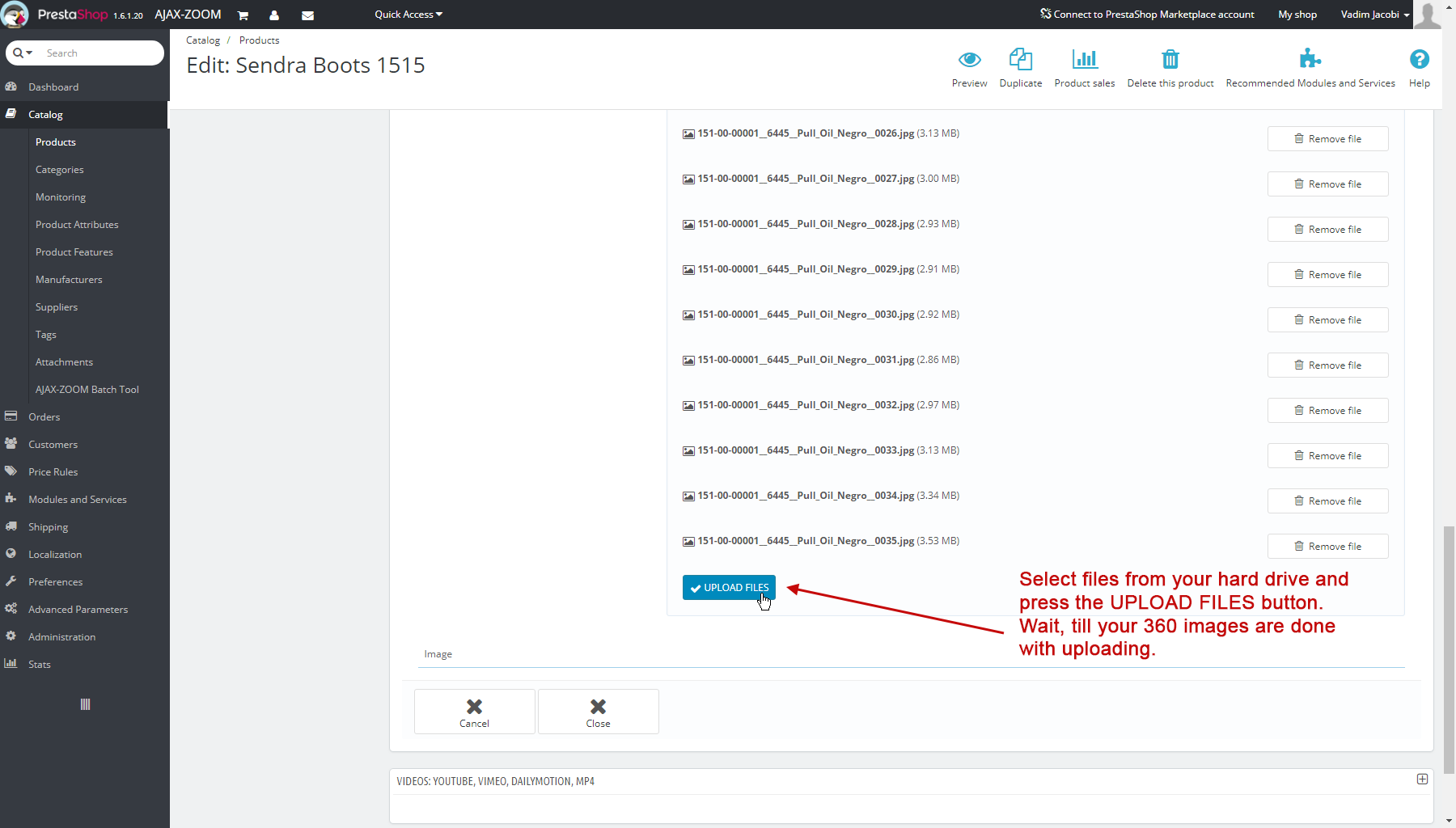Click the collapse sidebar menu icon
The image size is (1456, 828).
point(85,704)
